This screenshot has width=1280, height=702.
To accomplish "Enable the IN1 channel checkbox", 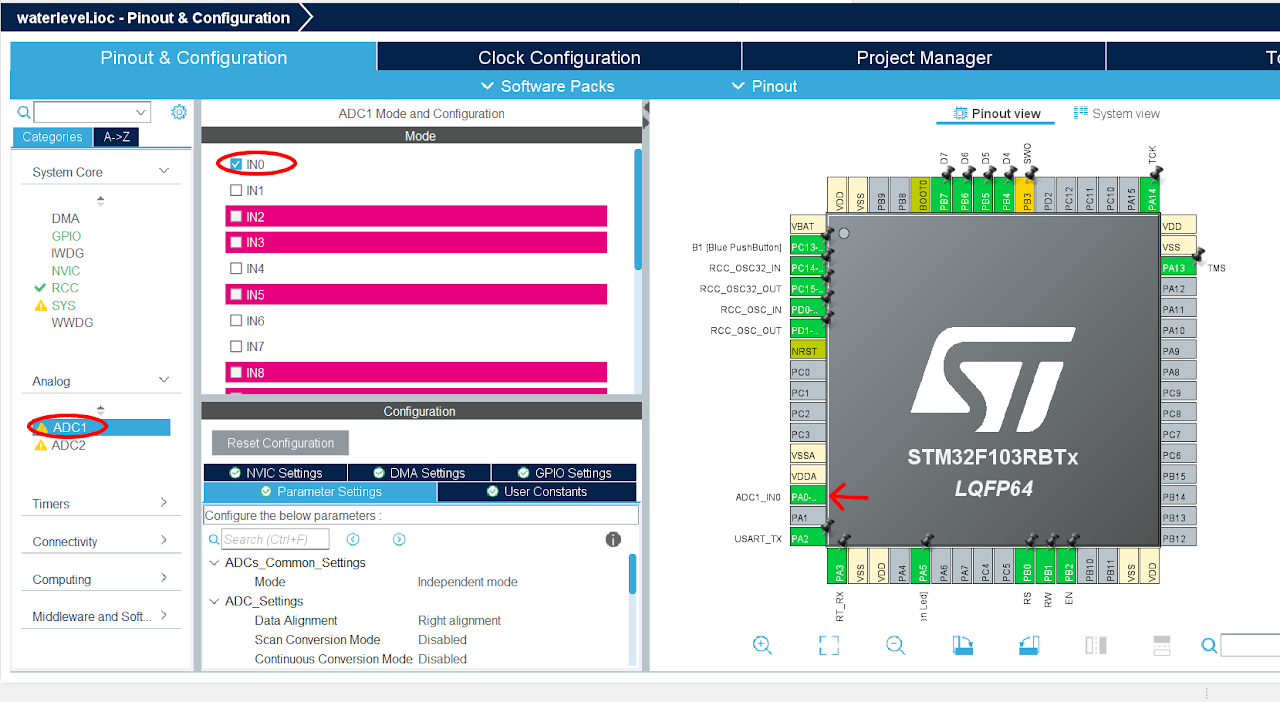I will coord(236,190).
